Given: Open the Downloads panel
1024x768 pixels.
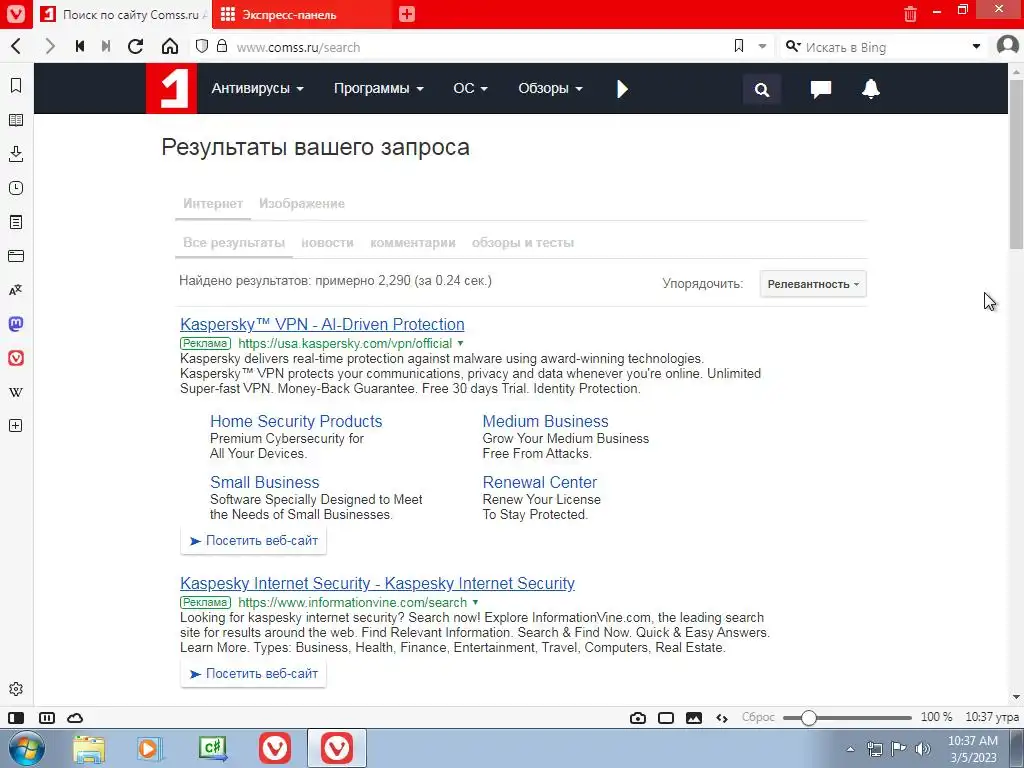Looking at the screenshot, I should tap(16, 154).
